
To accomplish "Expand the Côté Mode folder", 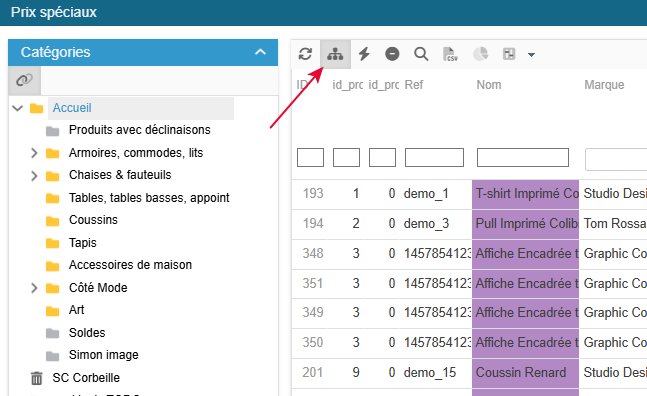I will (34, 288).
